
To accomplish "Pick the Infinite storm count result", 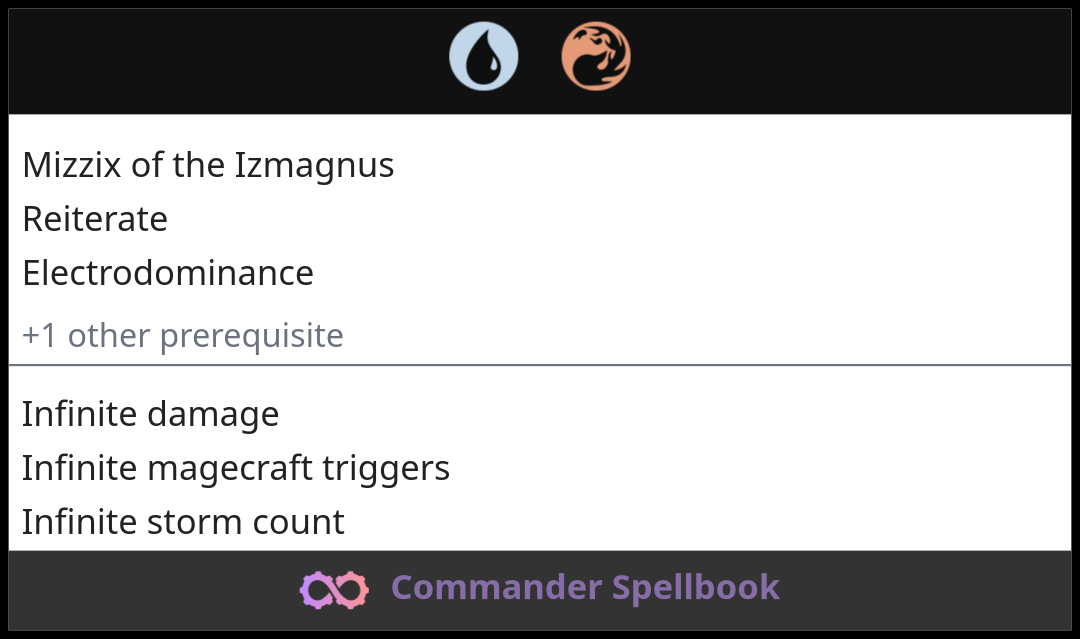I will 183,522.
